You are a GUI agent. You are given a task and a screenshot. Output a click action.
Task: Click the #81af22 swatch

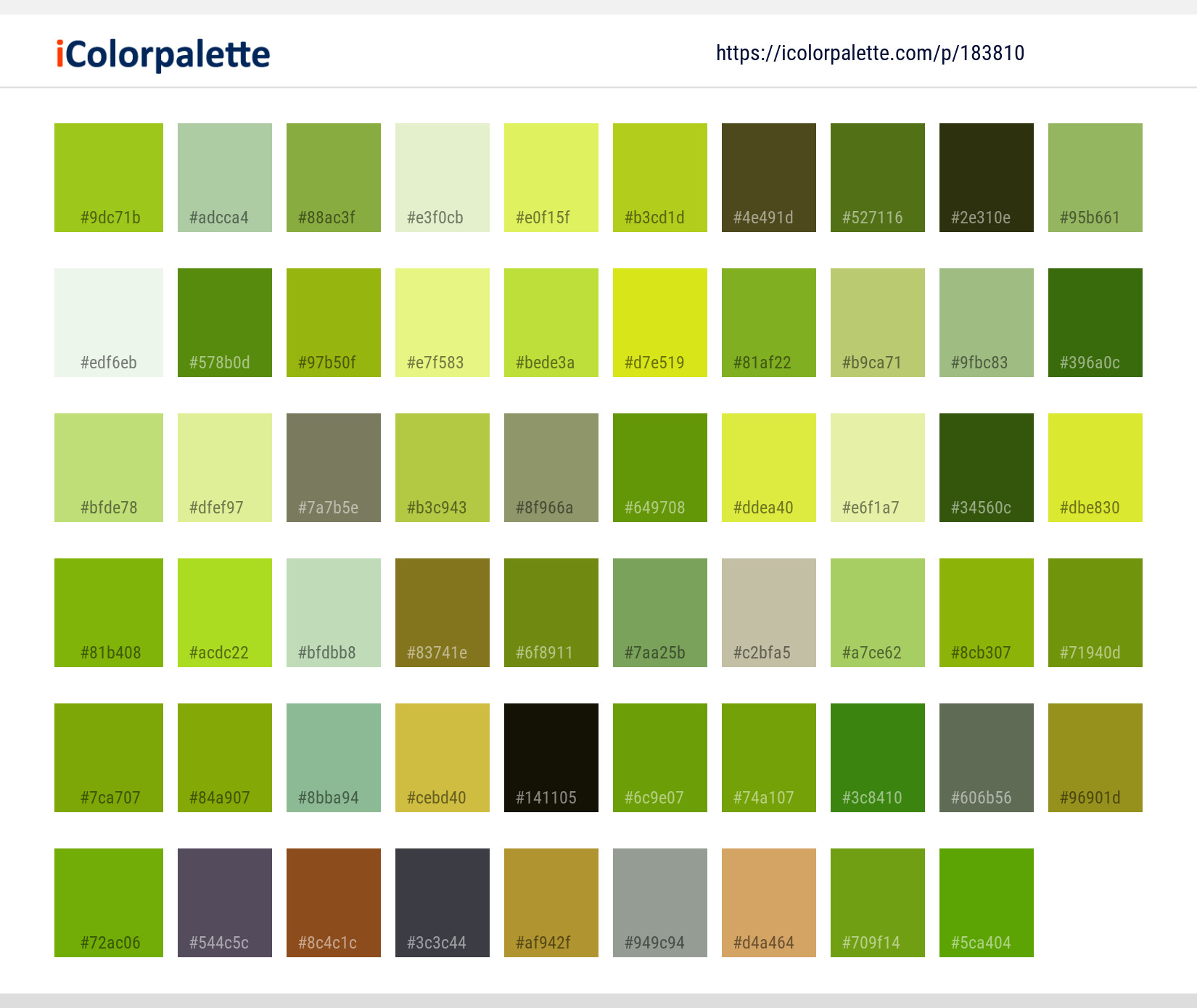point(769,323)
